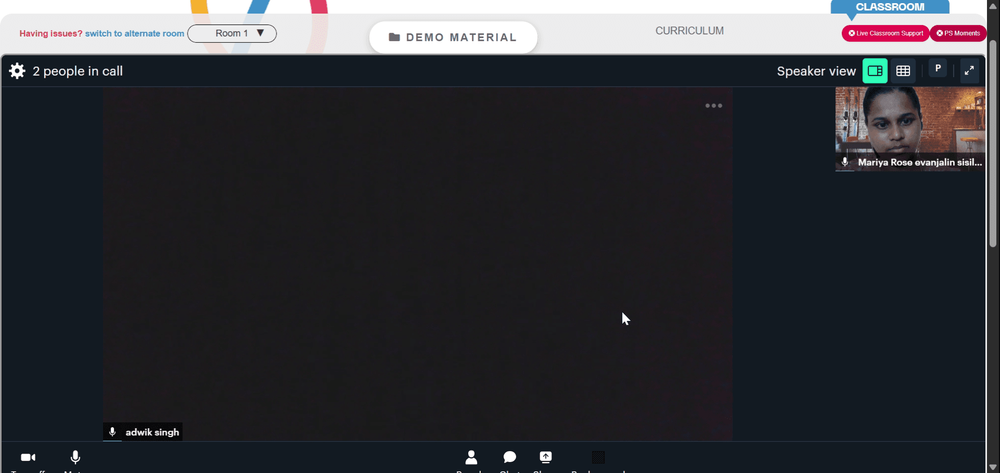This screenshot has height=473, width=1000.
Task: Click PS Moments button
Action: [x=958, y=33]
